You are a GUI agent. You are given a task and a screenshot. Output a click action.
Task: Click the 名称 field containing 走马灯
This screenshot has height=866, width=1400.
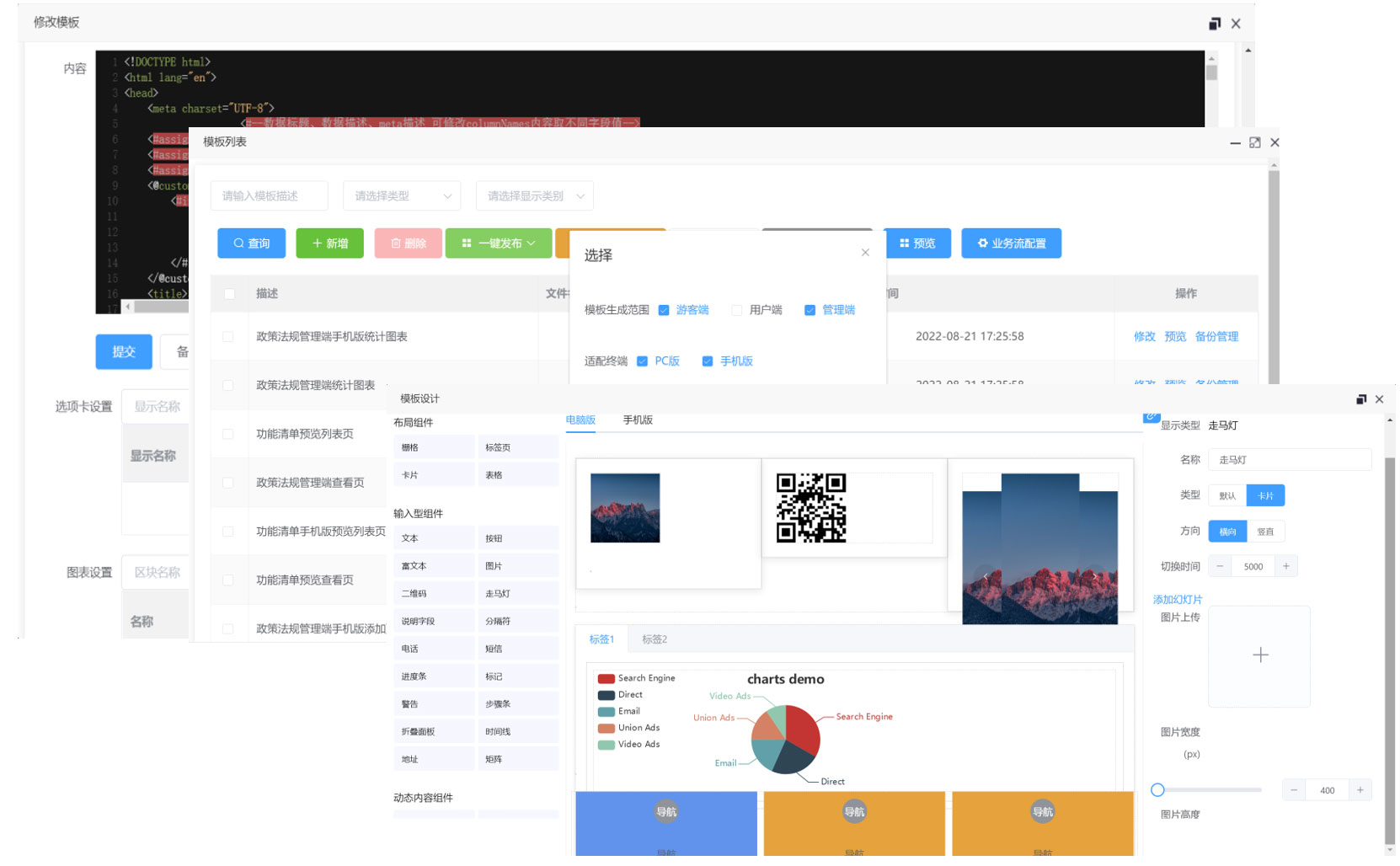(x=1290, y=460)
